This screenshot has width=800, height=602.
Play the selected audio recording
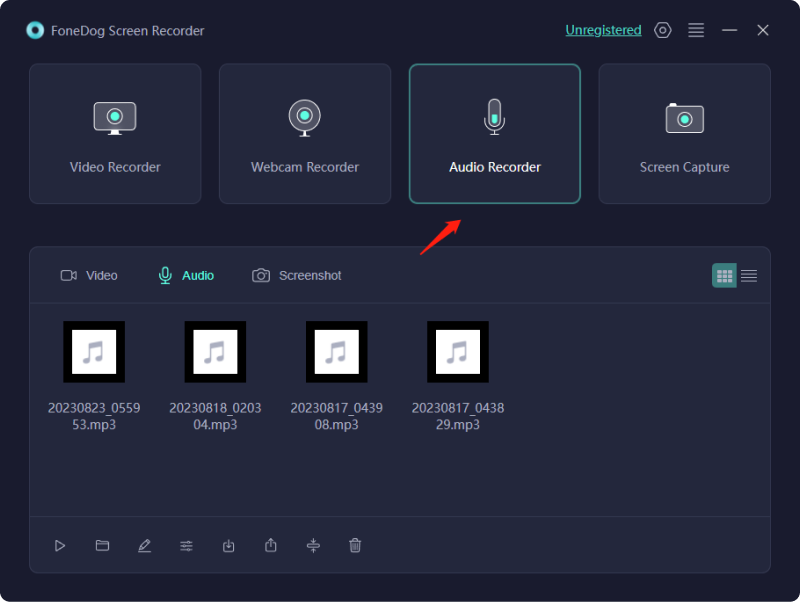click(x=60, y=546)
